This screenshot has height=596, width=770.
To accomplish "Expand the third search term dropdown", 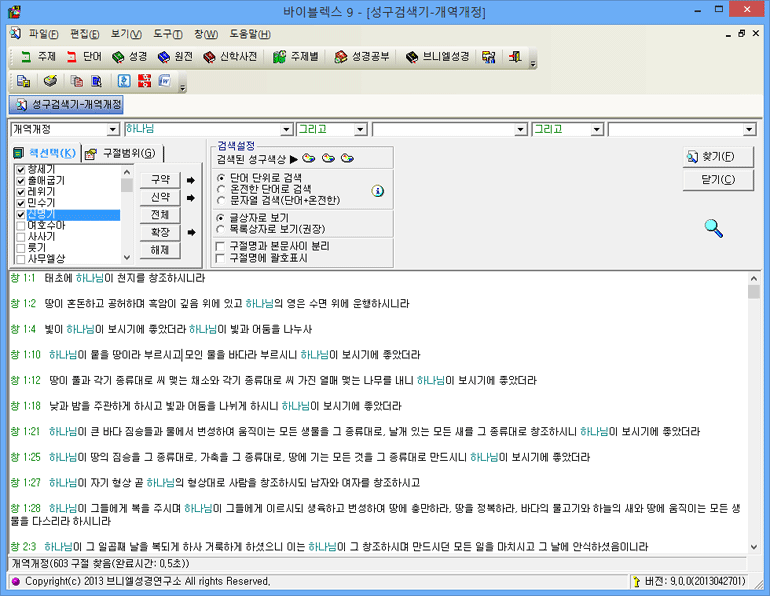I will pyautogui.click(x=749, y=130).
